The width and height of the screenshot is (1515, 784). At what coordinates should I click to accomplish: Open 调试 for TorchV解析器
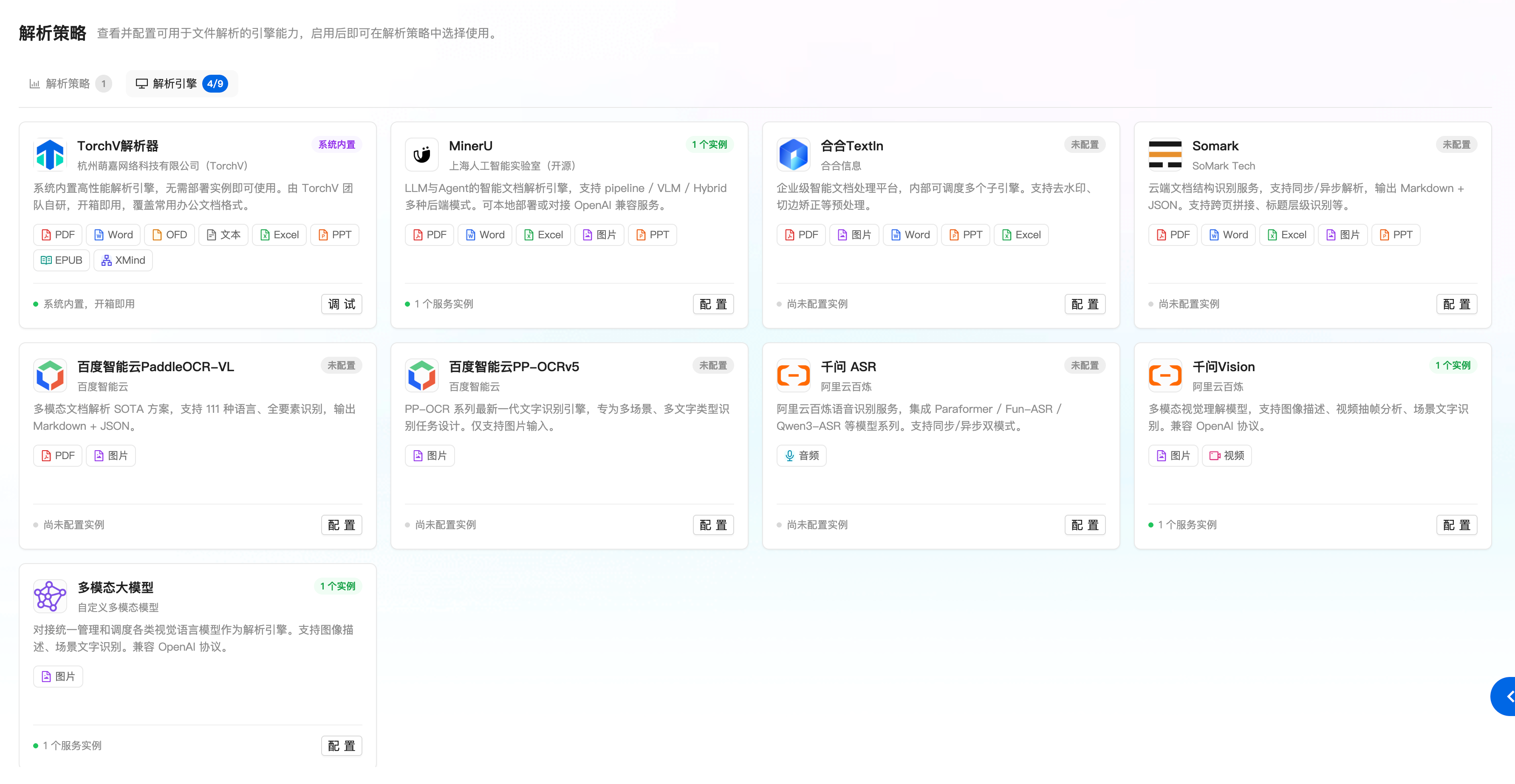[x=342, y=305]
